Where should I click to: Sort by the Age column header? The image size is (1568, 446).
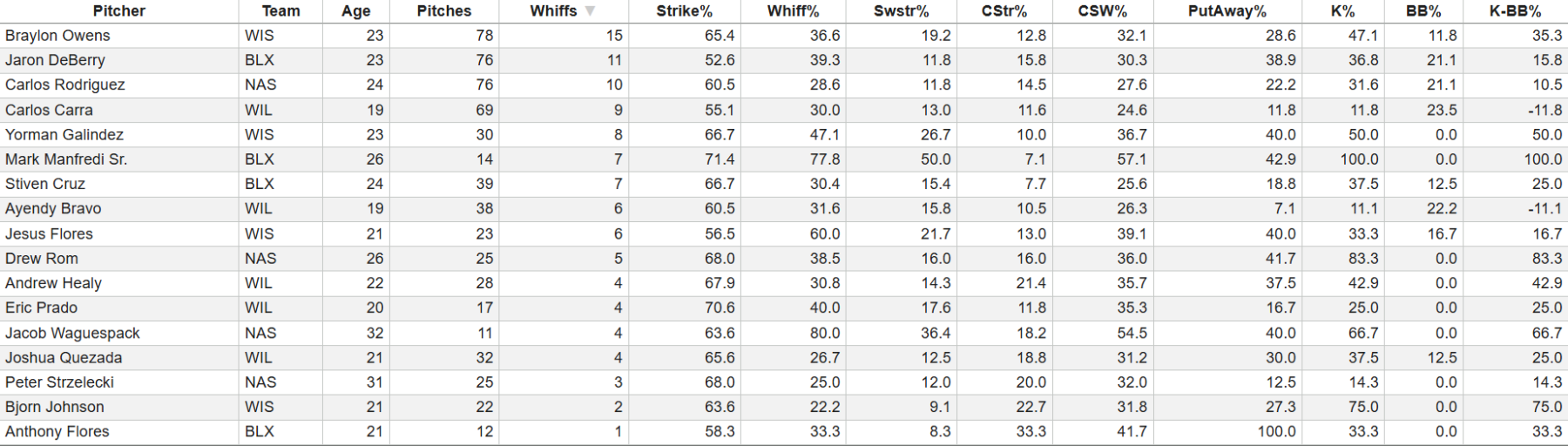tap(355, 11)
